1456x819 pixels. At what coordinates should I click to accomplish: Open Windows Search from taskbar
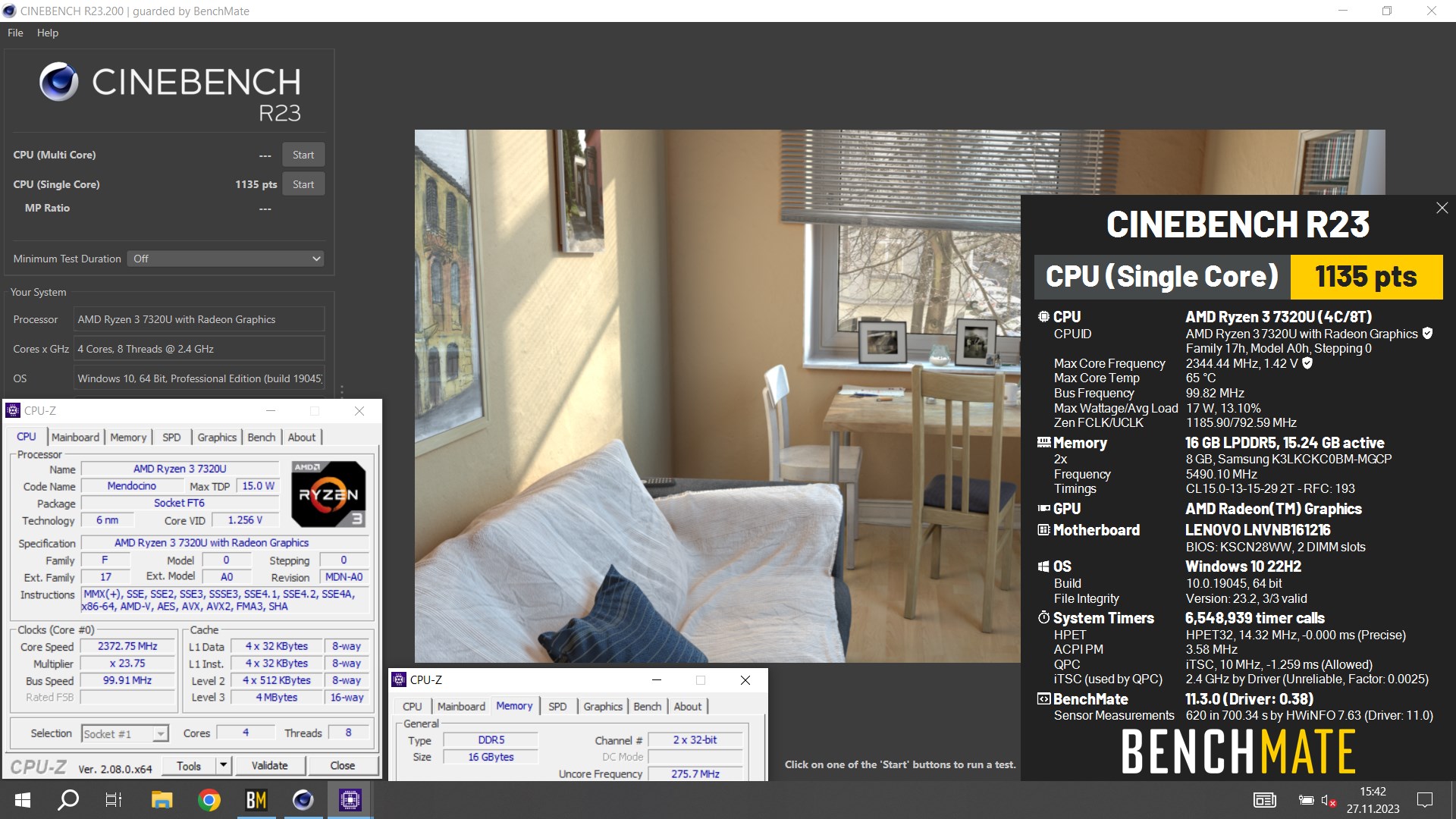(x=69, y=800)
